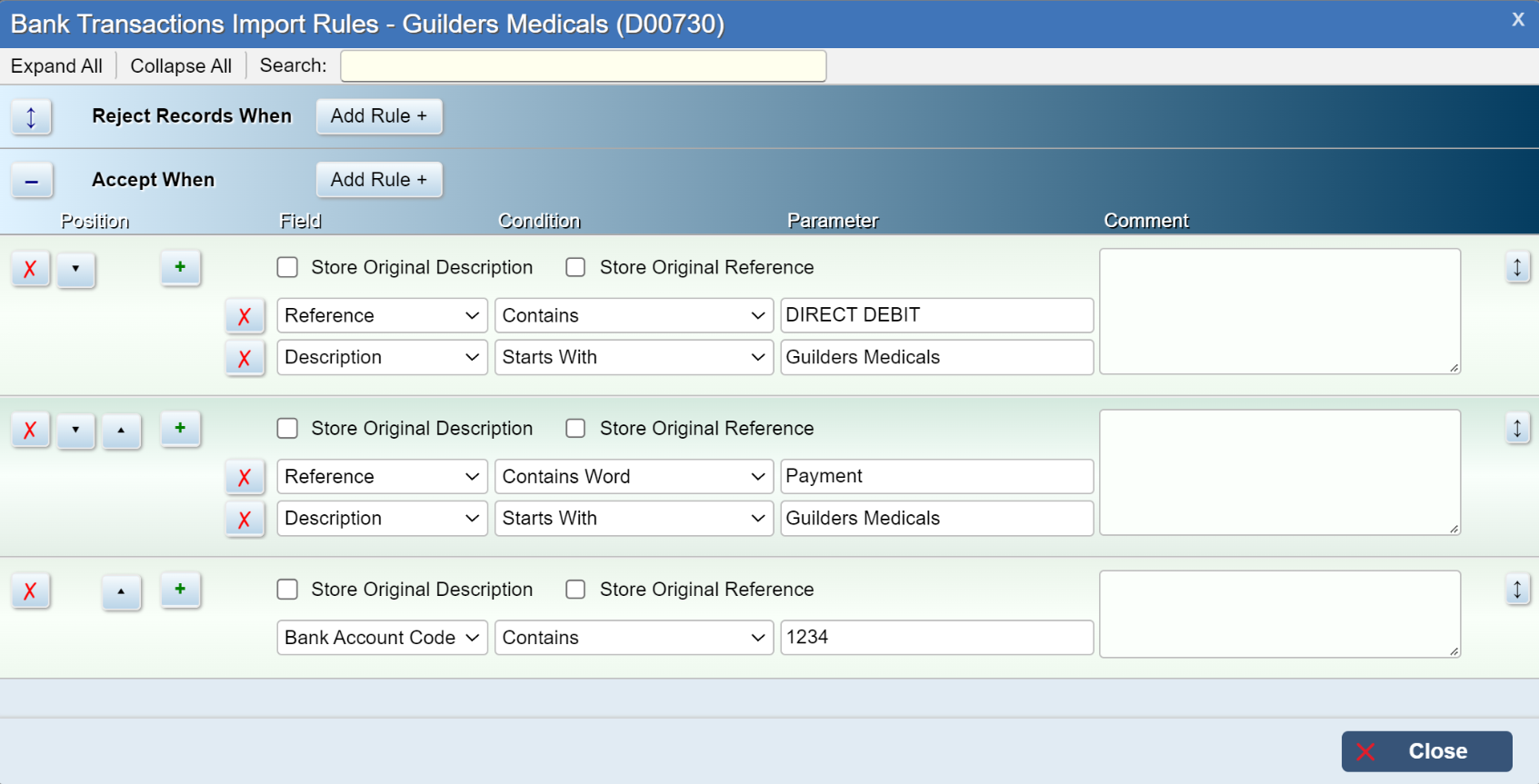
Task: Check Store Original Description in third rule
Action: (288, 590)
